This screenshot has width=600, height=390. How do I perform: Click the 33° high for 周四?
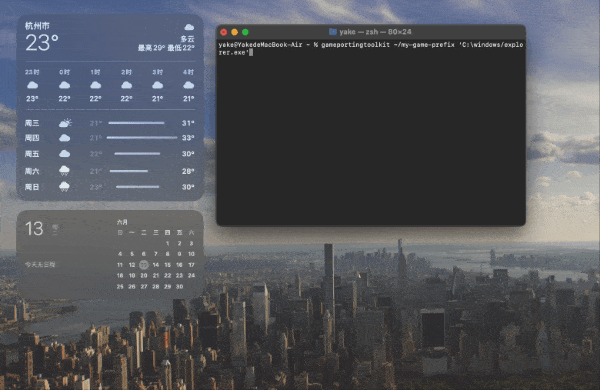tap(188, 138)
